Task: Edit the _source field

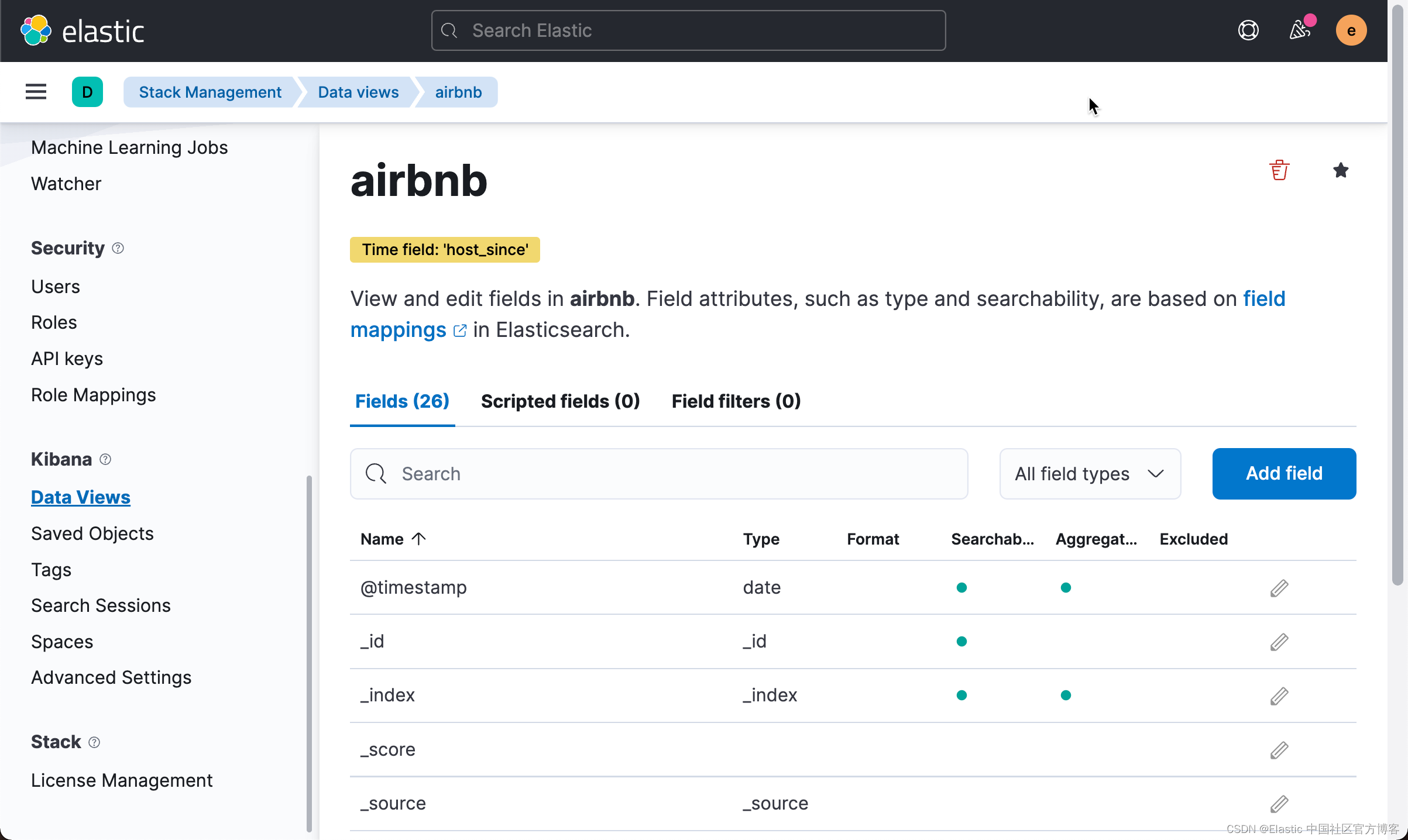Action: [1279, 804]
